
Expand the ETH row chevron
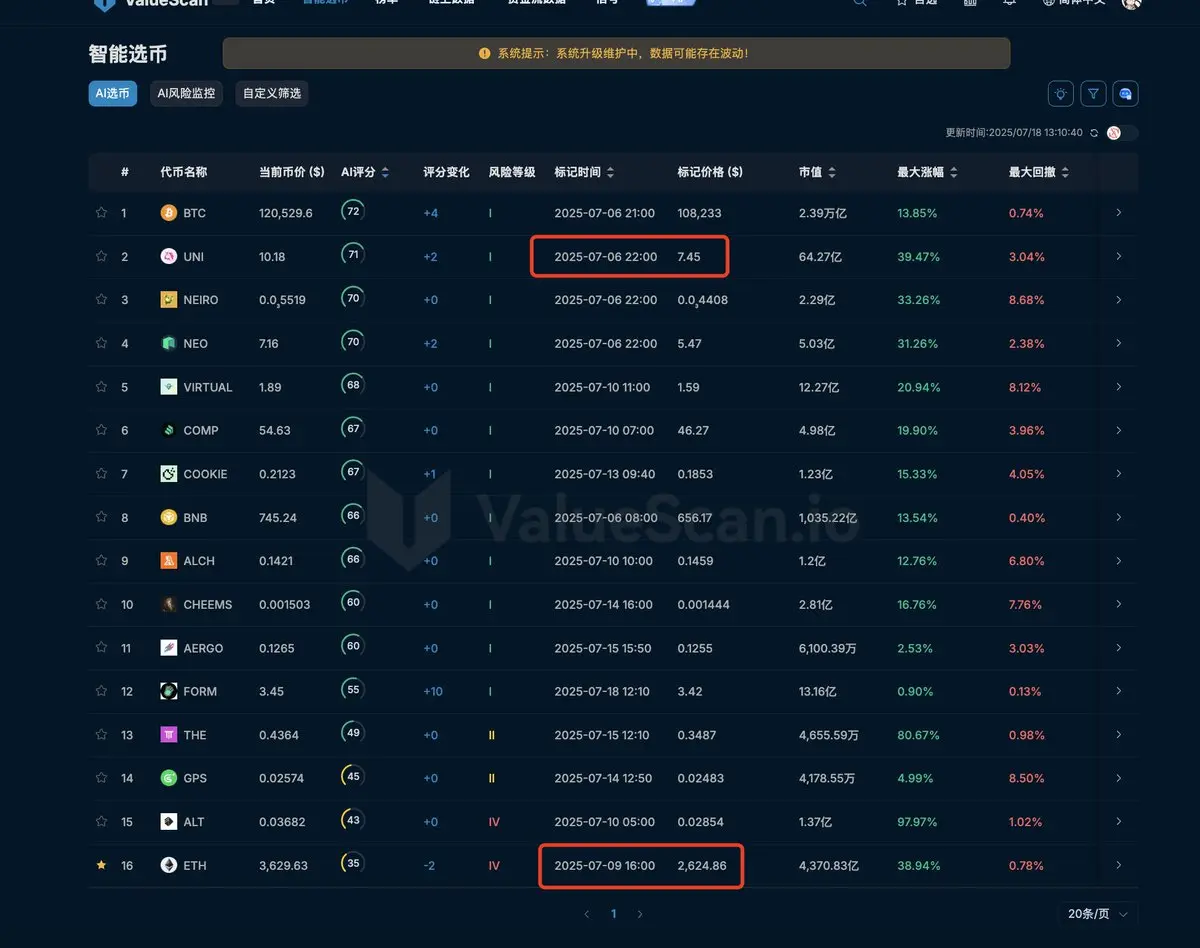click(1119, 865)
